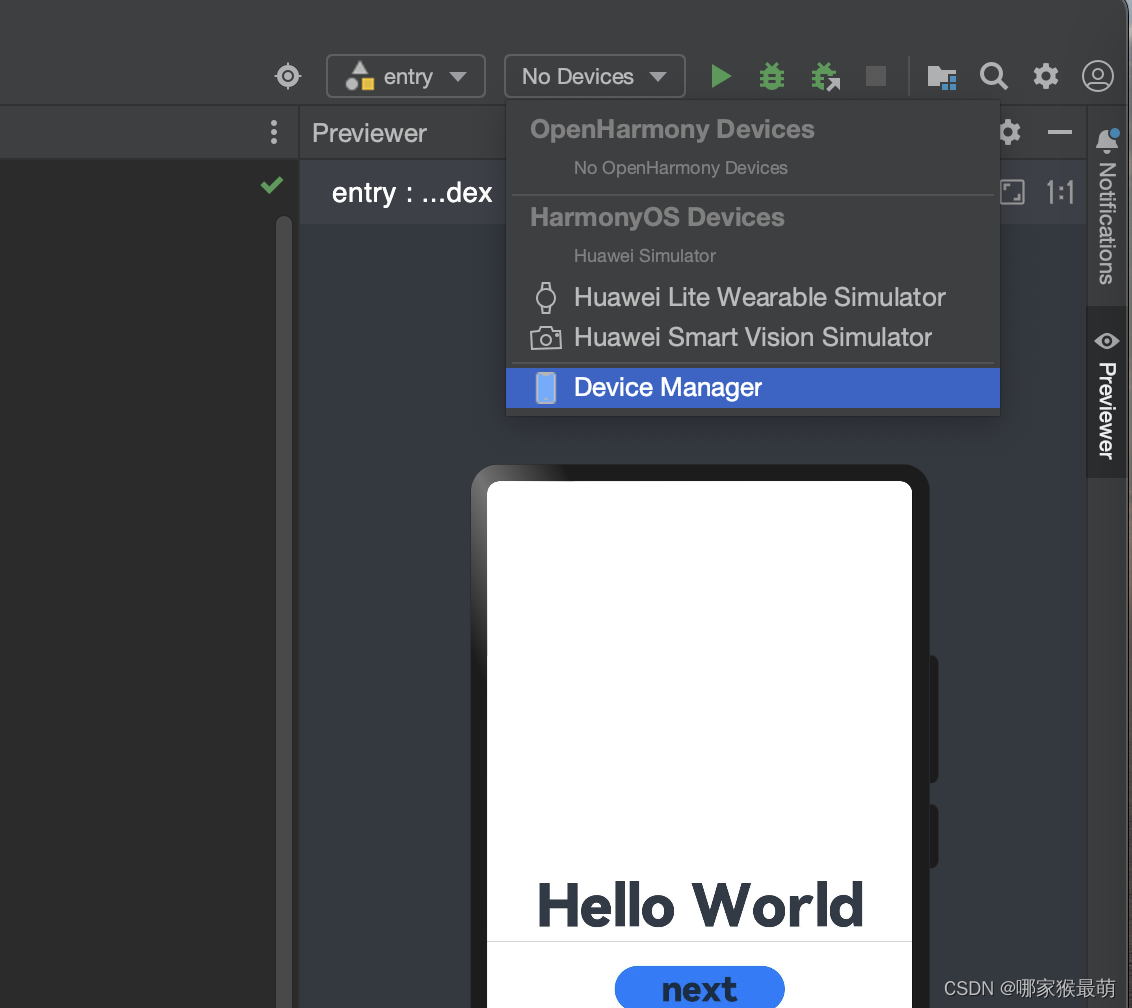The height and width of the screenshot is (1008, 1132).
Task: Reset preview zoom to 1:1
Action: click(x=1060, y=192)
